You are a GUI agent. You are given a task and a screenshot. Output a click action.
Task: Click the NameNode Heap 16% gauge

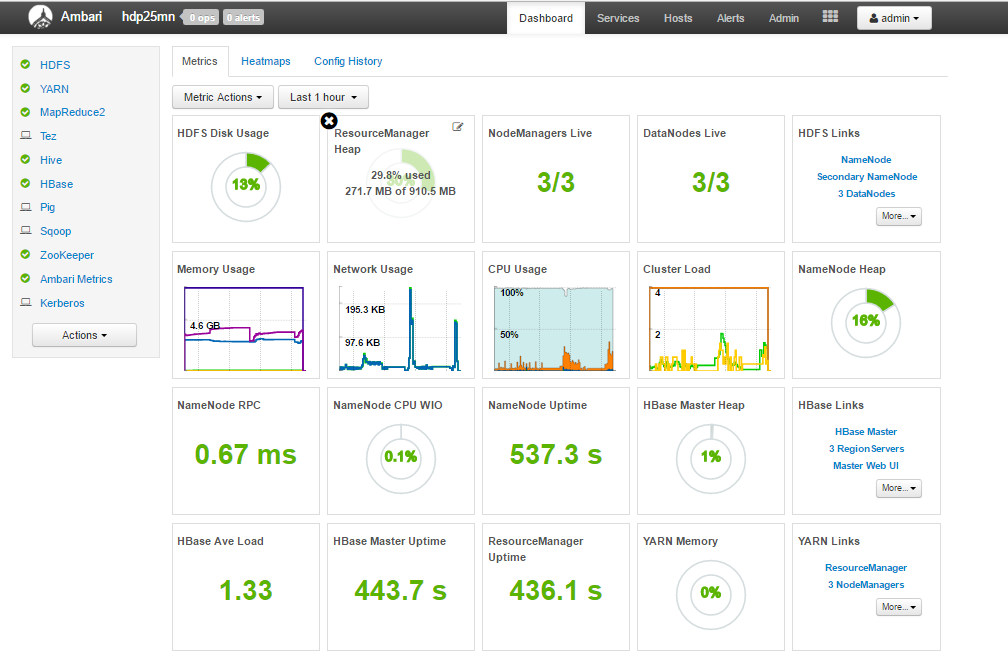pyautogui.click(x=866, y=322)
